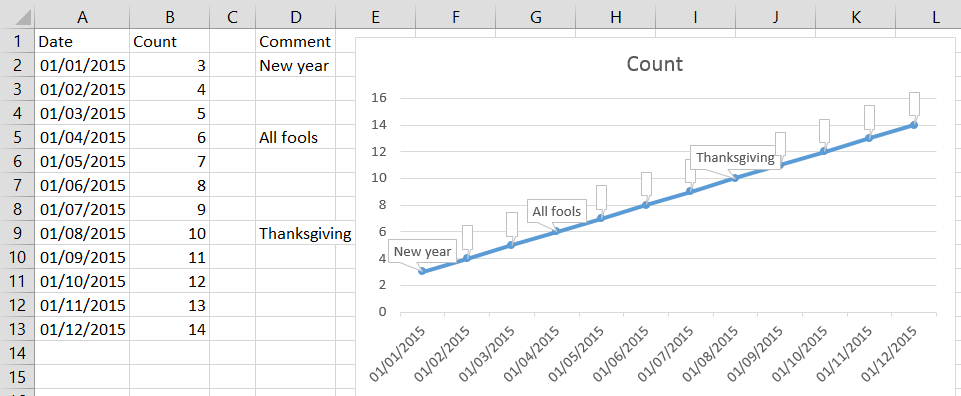
Task: Select count cell with value 6
Action: pyautogui.click(x=170, y=137)
